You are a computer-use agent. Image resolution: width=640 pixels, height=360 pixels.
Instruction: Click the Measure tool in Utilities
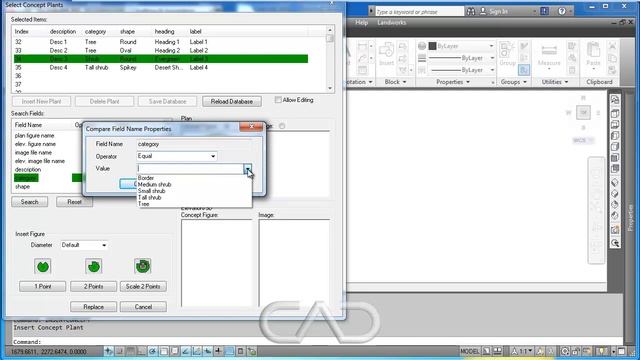click(549, 55)
